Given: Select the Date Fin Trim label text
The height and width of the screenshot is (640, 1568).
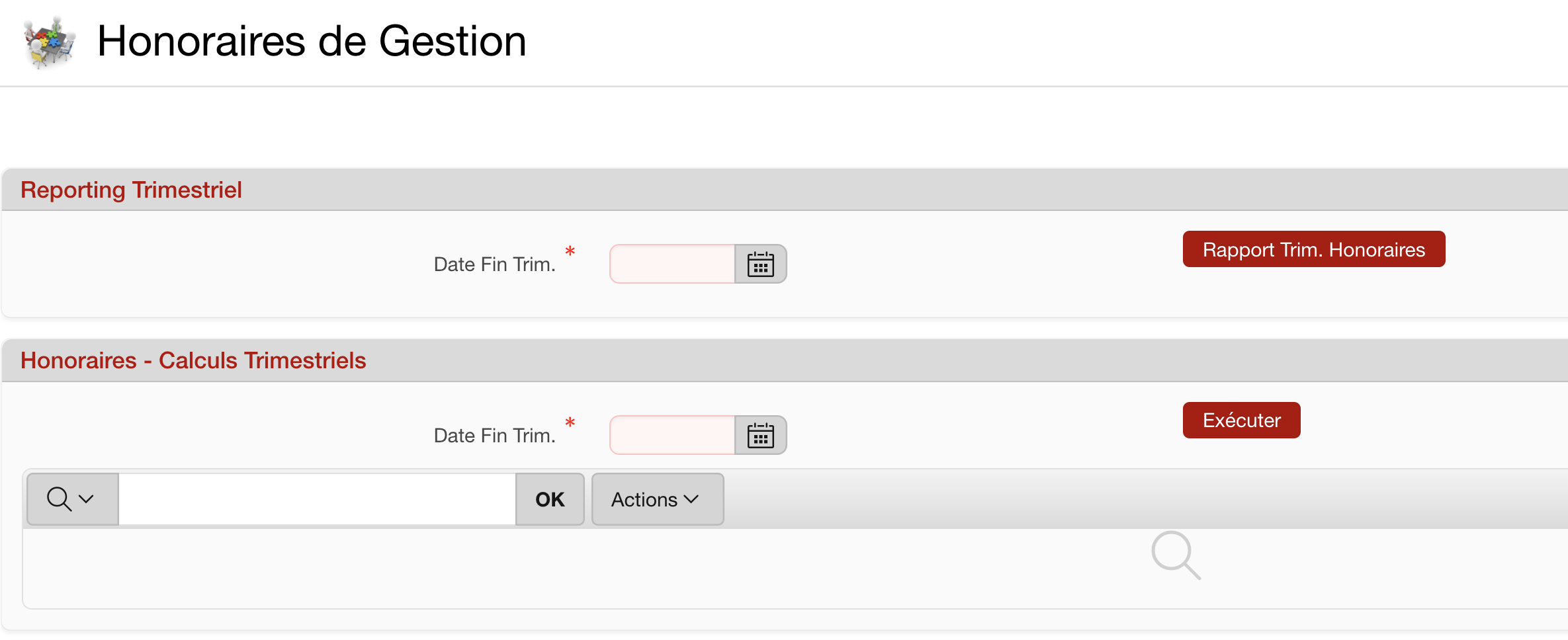Looking at the screenshot, I should tap(495, 264).
